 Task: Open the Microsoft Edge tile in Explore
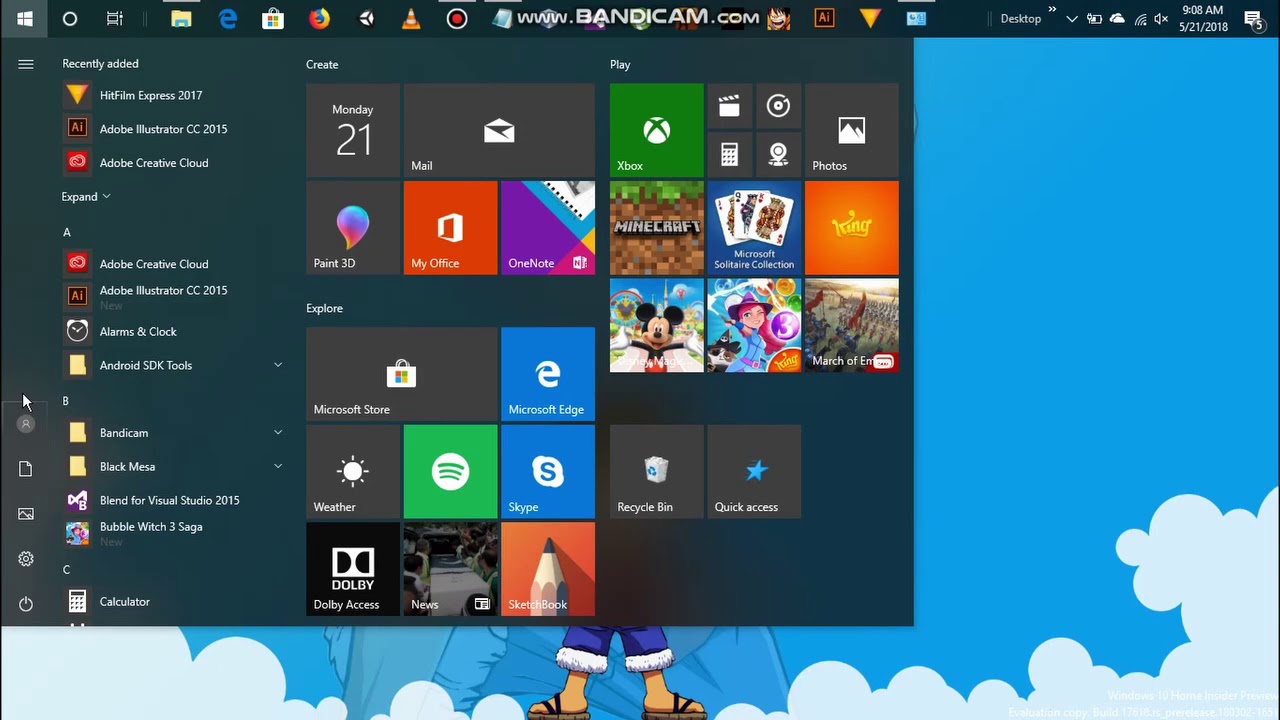(x=547, y=373)
